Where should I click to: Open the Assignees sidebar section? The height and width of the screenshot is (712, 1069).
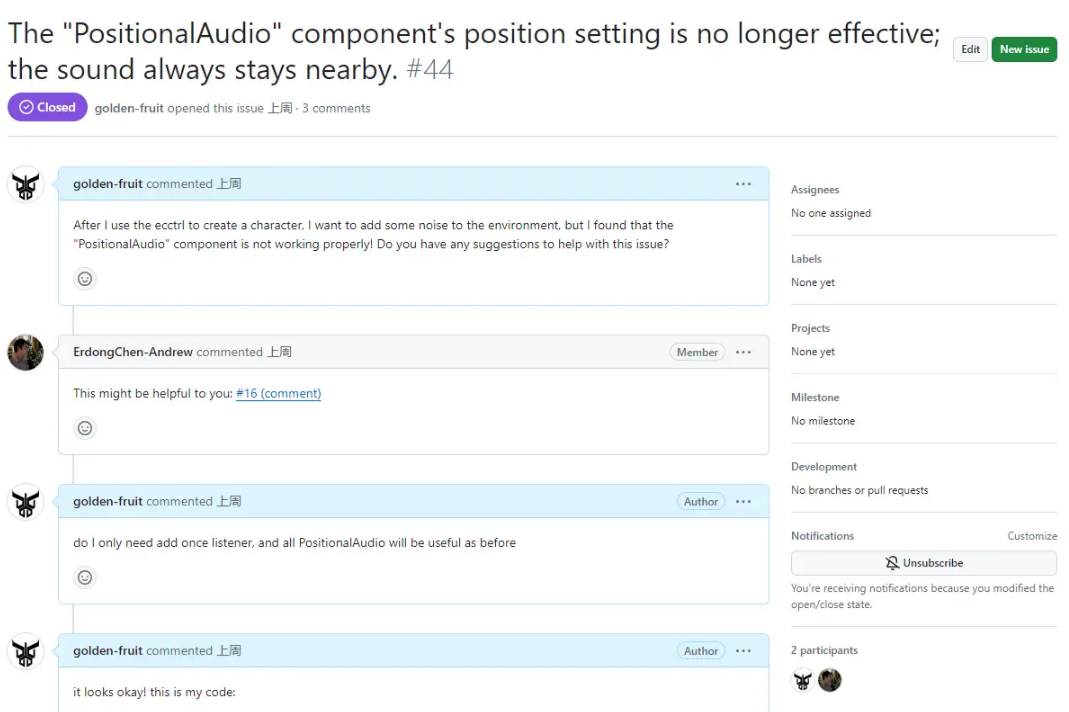tap(815, 190)
